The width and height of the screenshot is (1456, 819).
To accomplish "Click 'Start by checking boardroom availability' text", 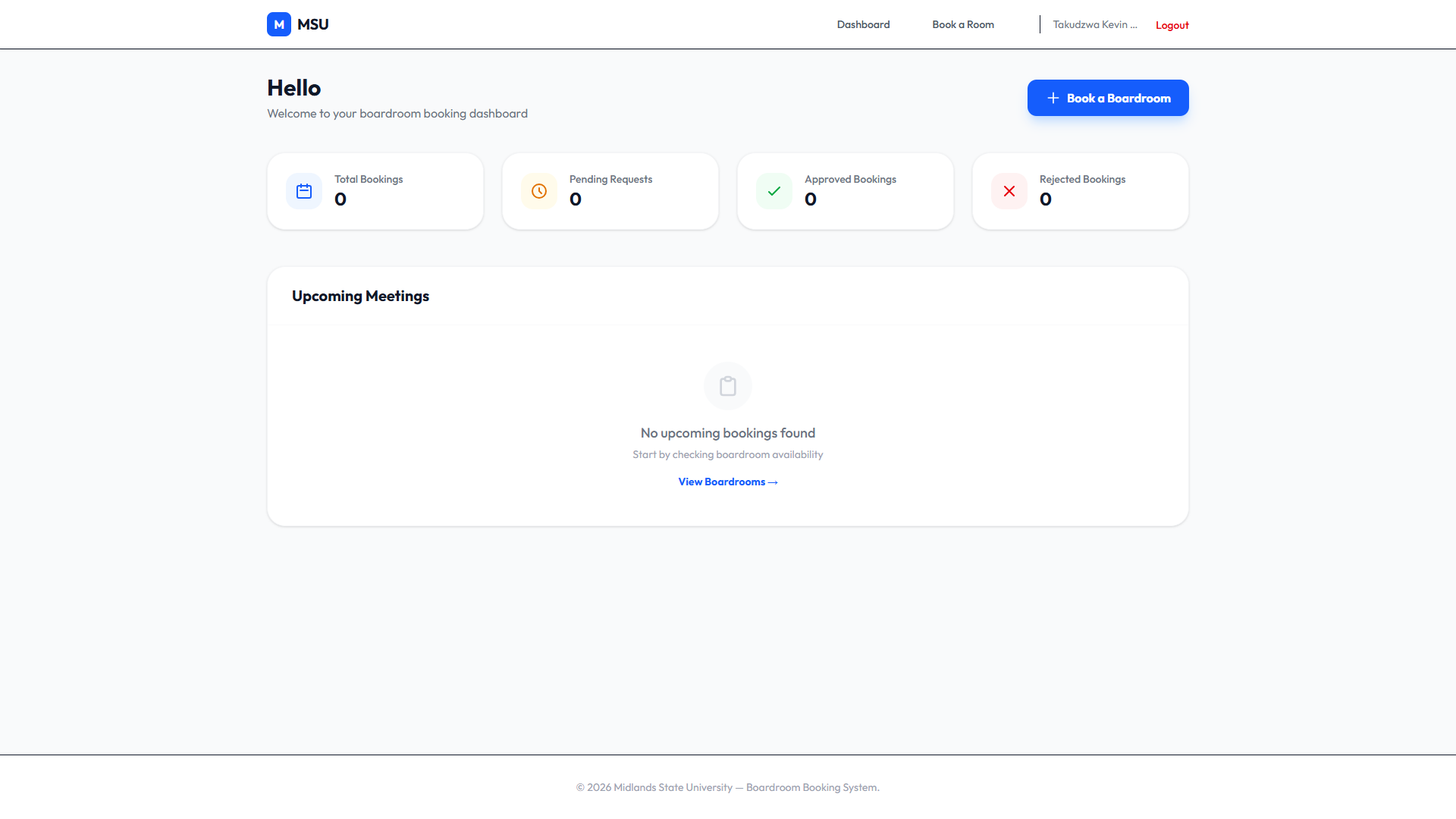I will tap(728, 454).
